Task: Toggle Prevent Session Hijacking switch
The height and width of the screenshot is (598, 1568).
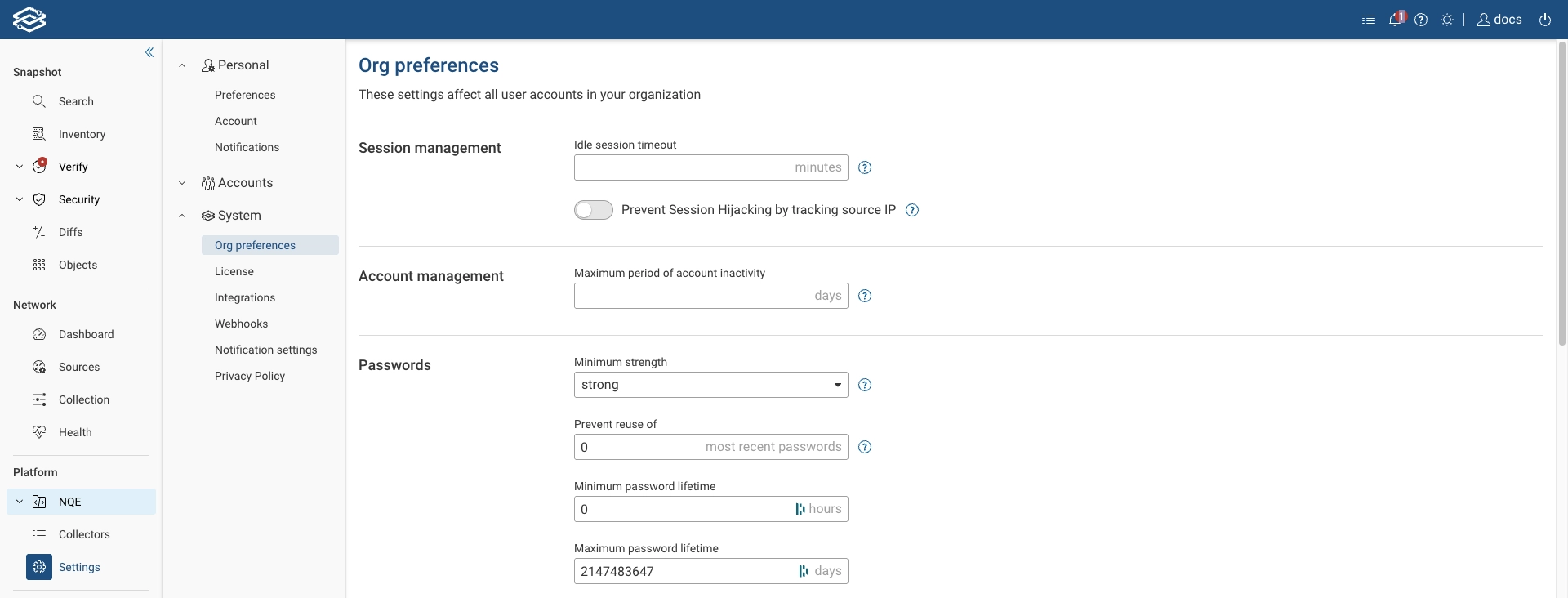Action: [594, 210]
